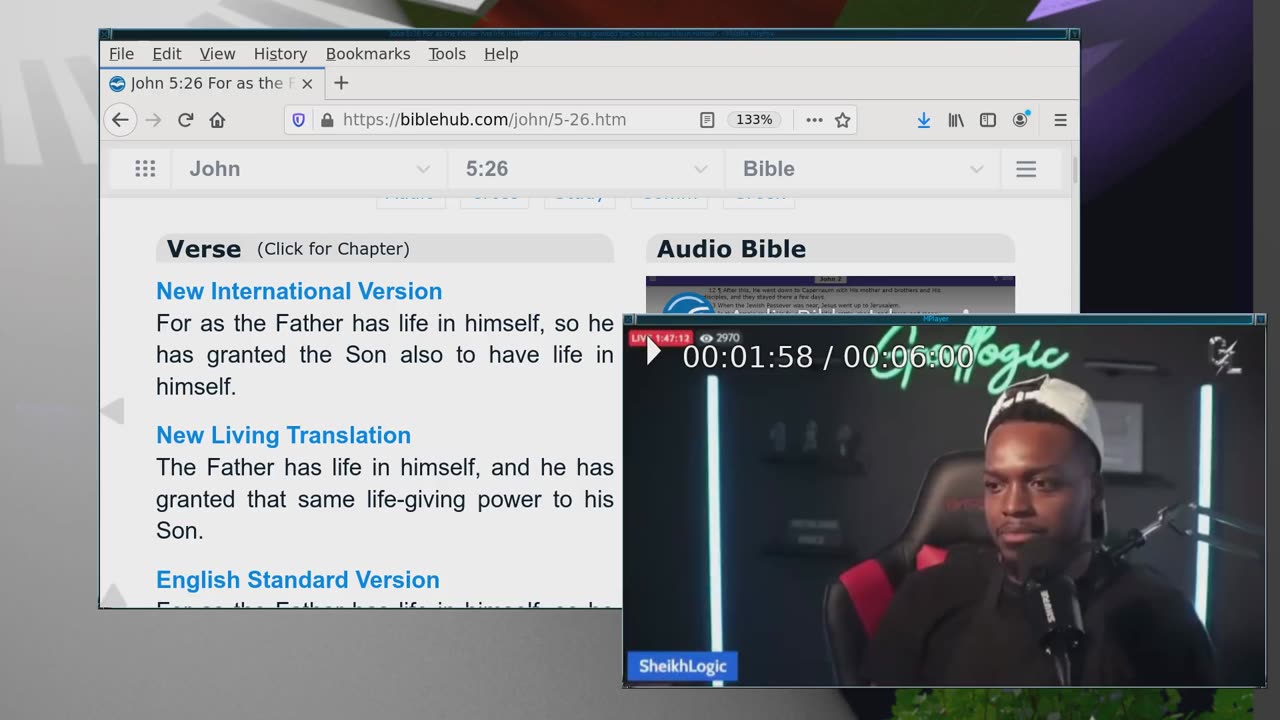Open the Firefox library icon
Viewport: 1280px width, 720px height.
[x=956, y=120]
